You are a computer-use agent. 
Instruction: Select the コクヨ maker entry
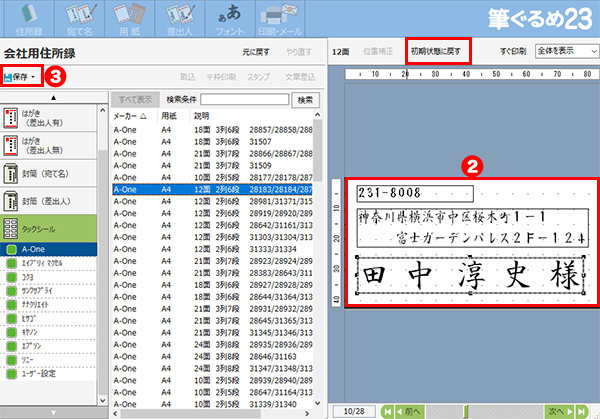tap(48, 277)
